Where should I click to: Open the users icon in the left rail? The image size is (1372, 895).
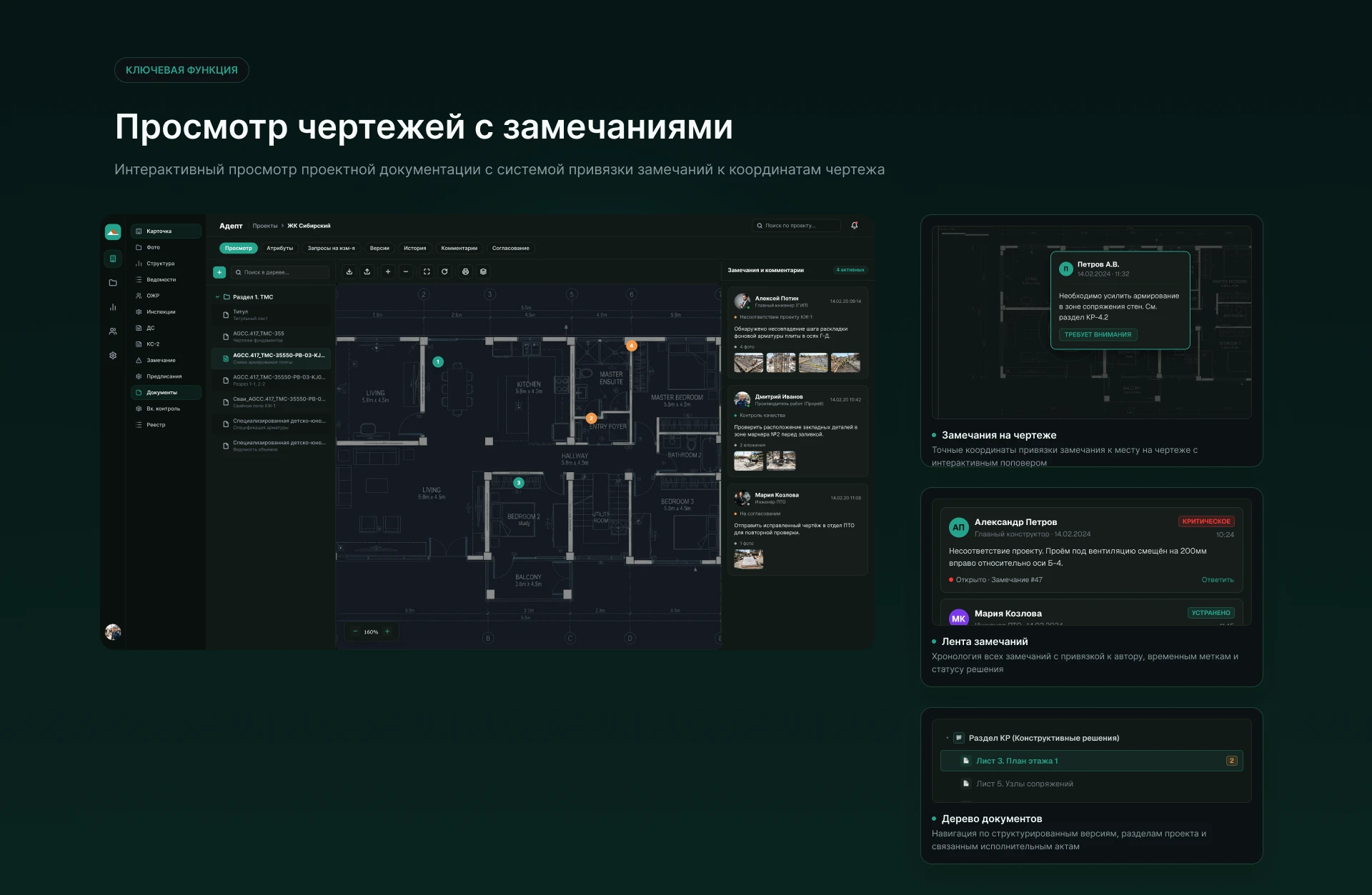pos(113,331)
